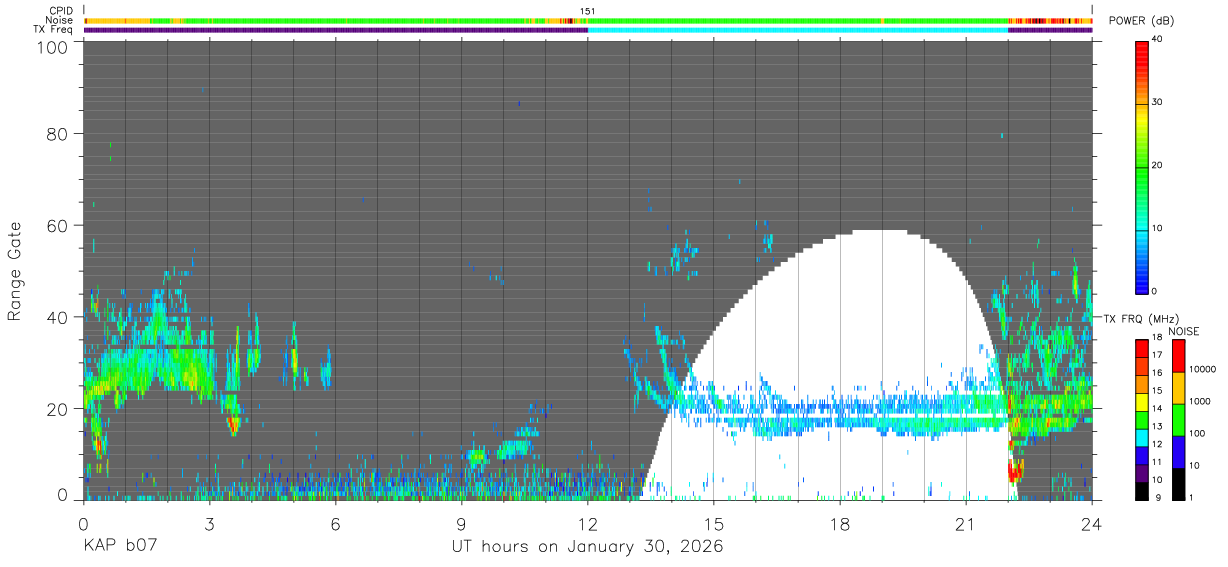
Task: Click the '60' range gate tick label
Action: tap(56, 225)
